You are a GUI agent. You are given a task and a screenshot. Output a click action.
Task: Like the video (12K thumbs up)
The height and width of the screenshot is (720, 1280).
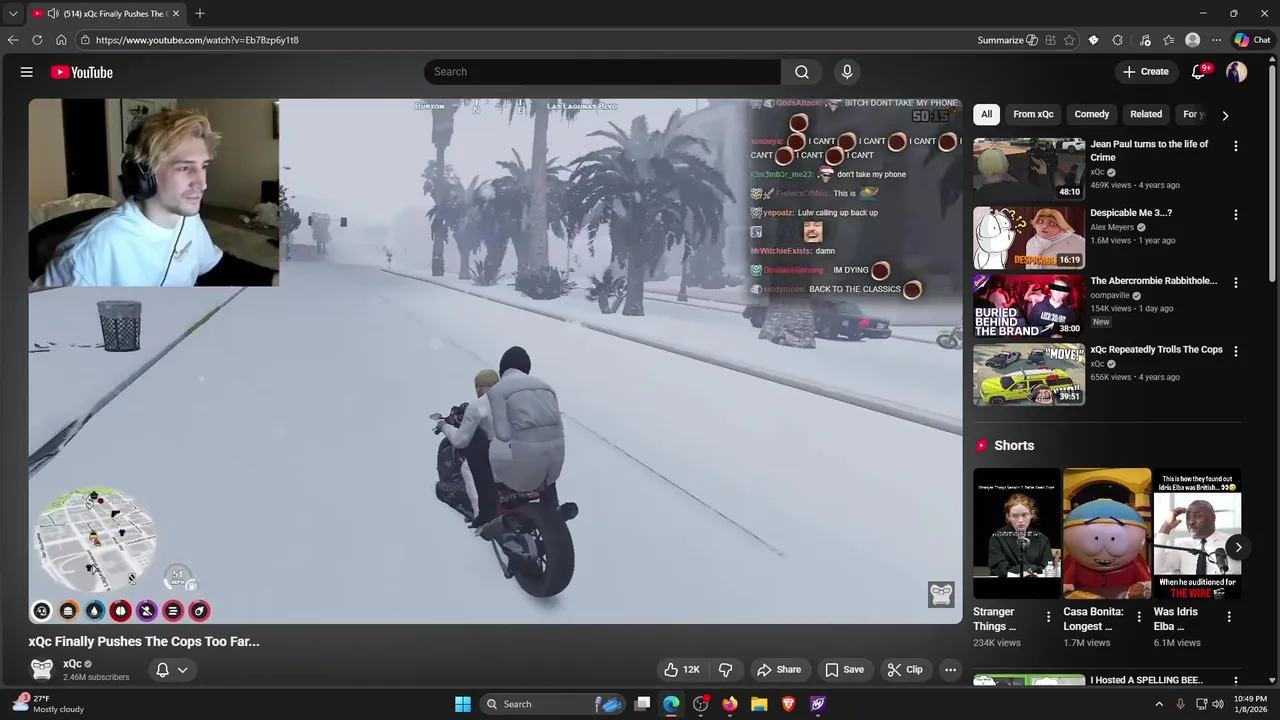682,670
